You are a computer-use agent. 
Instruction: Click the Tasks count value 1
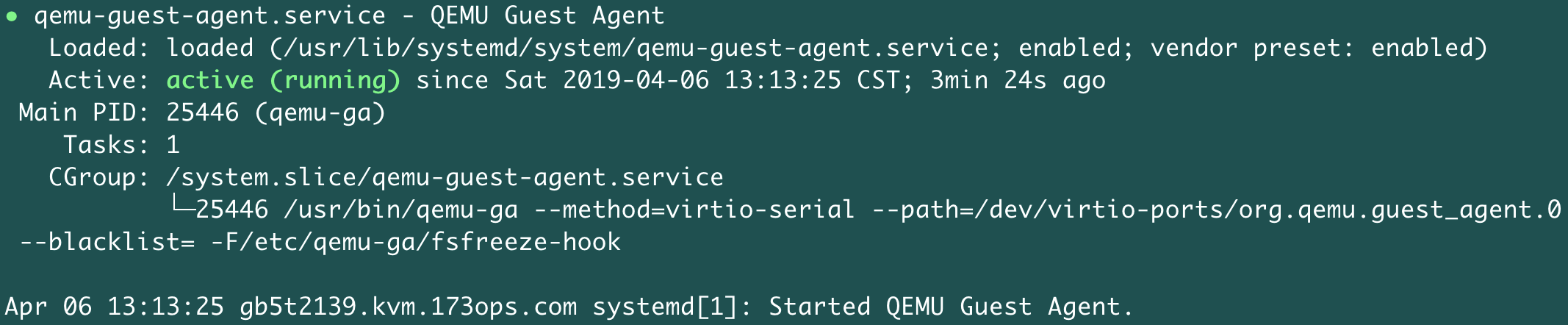173,145
